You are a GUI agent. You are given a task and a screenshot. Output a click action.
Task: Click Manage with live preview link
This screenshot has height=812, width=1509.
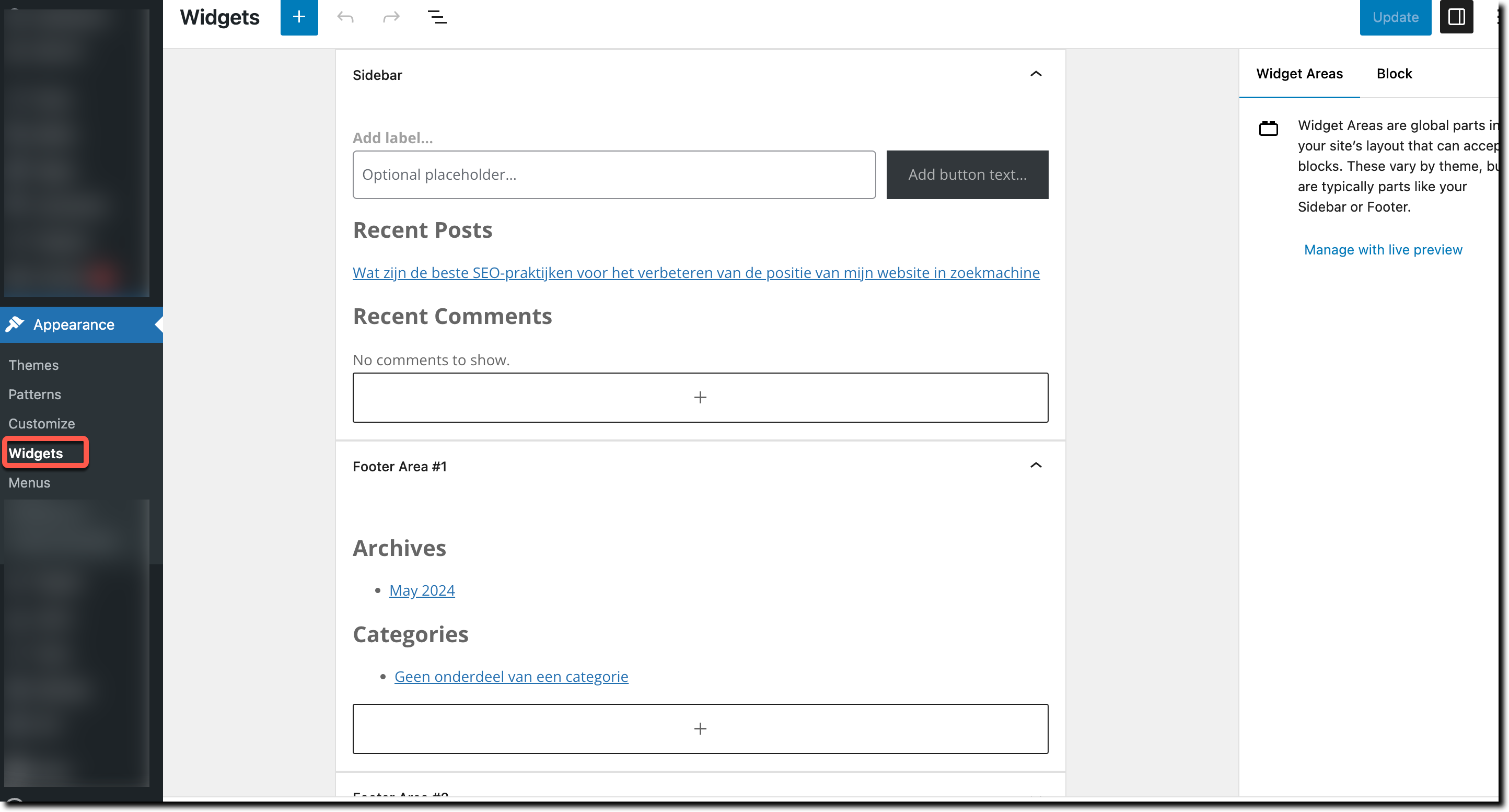(x=1383, y=250)
